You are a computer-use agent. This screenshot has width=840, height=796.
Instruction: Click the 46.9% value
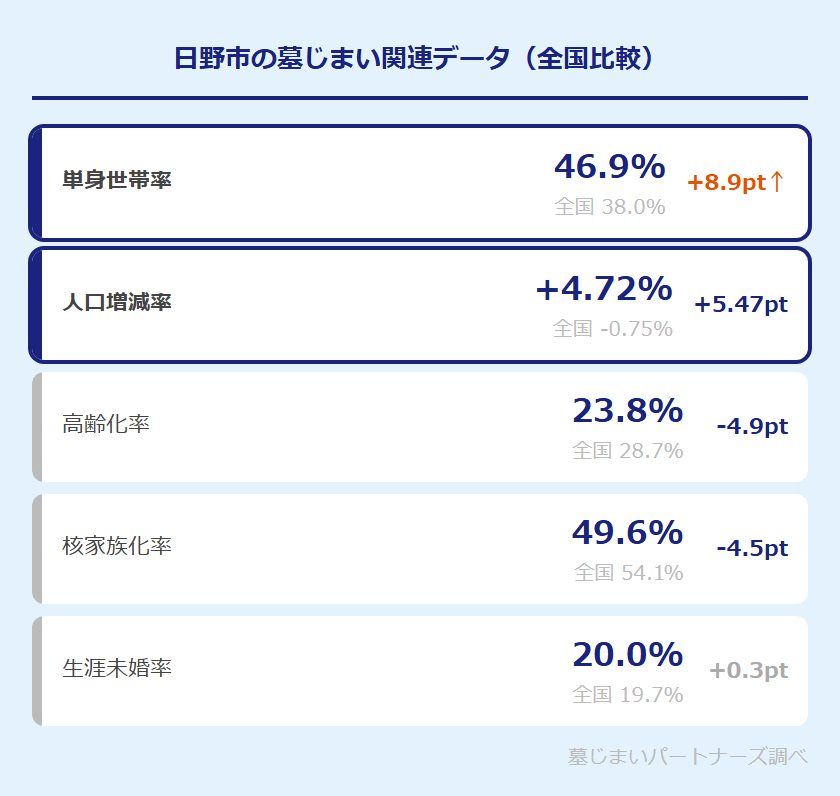click(x=609, y=167)
